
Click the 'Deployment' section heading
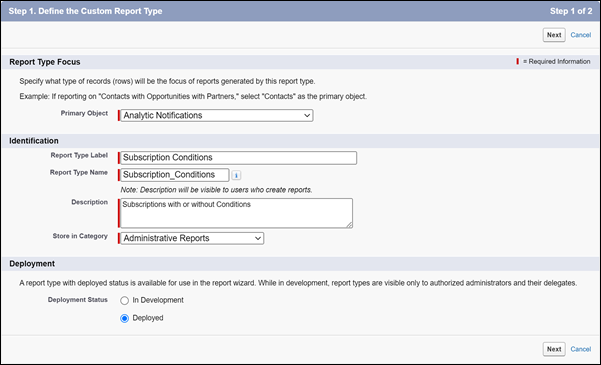point(32,264)
